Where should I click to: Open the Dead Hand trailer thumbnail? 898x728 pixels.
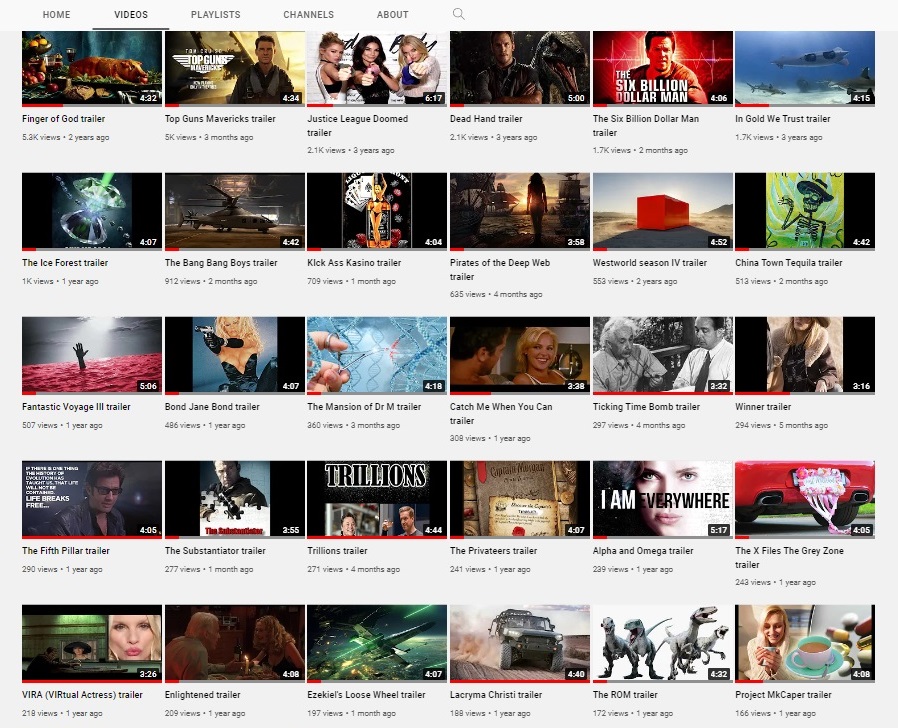click(x=519, y=68)
